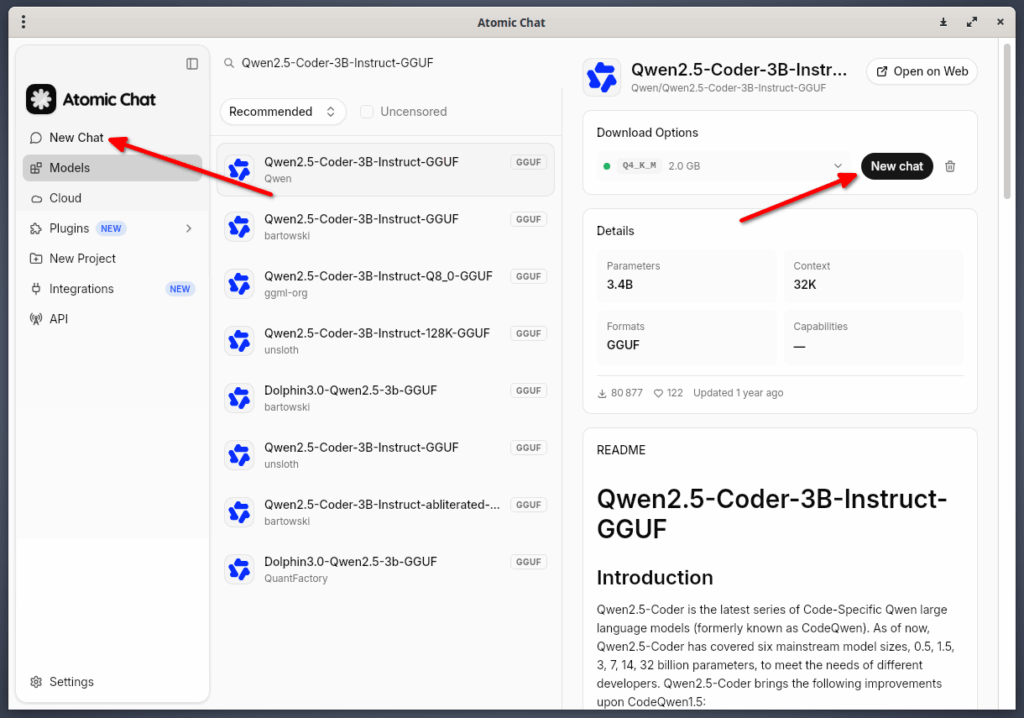Click the vertical scrollbar of the detail panel
Image resolution: width=1024 pixels, height=718 pixels.
click(1007, 121)
